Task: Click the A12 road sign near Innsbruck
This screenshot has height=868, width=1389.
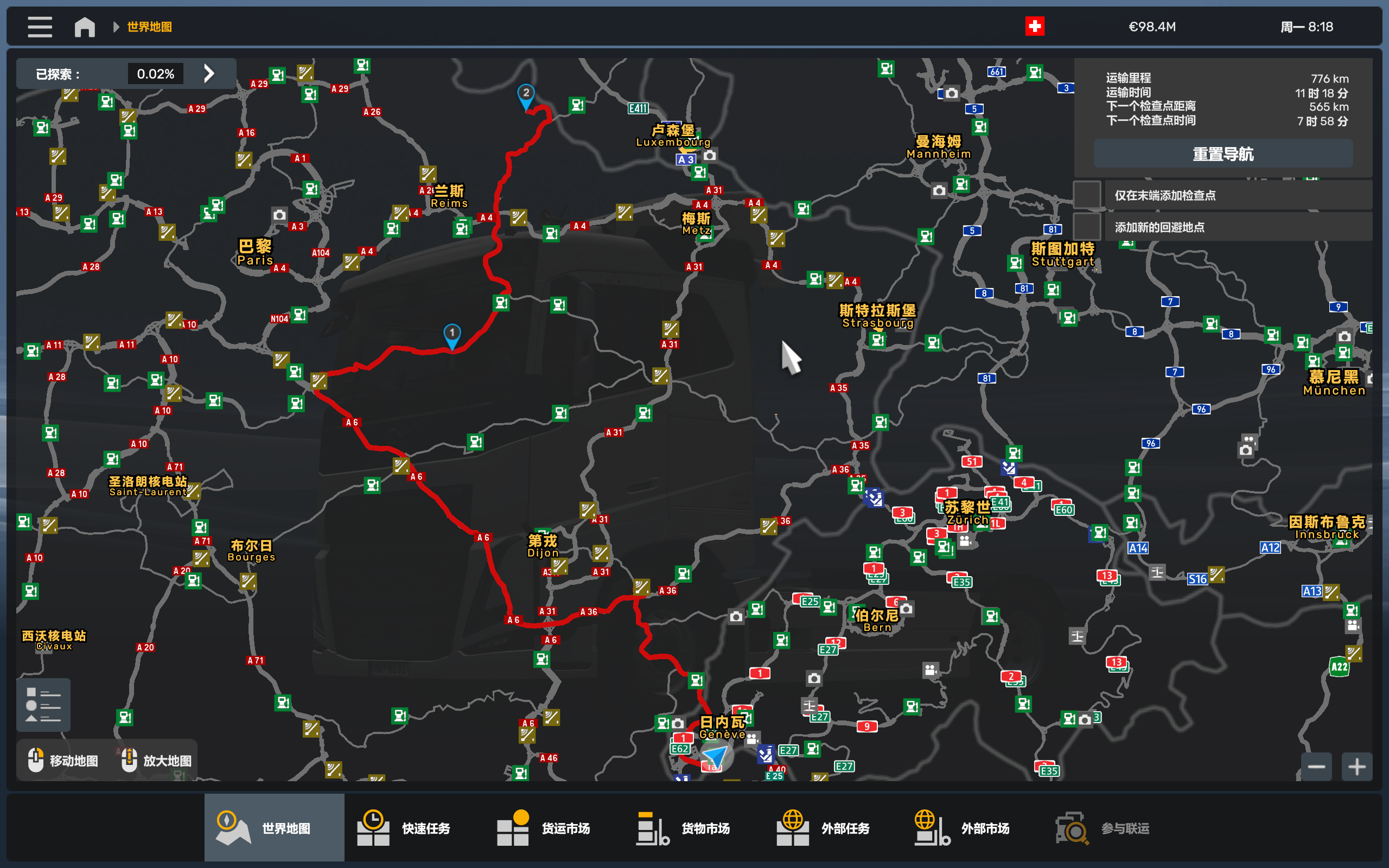Action: pyautogui.click(x=1270, y=547)
